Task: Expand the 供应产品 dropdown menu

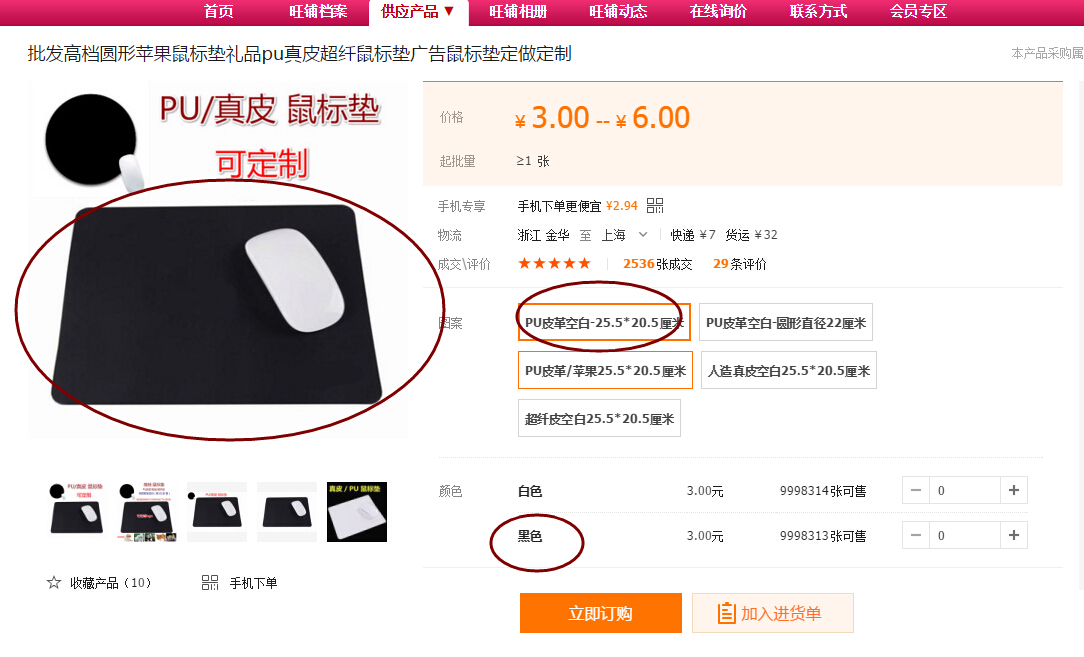Action: [x=418, y=12]
